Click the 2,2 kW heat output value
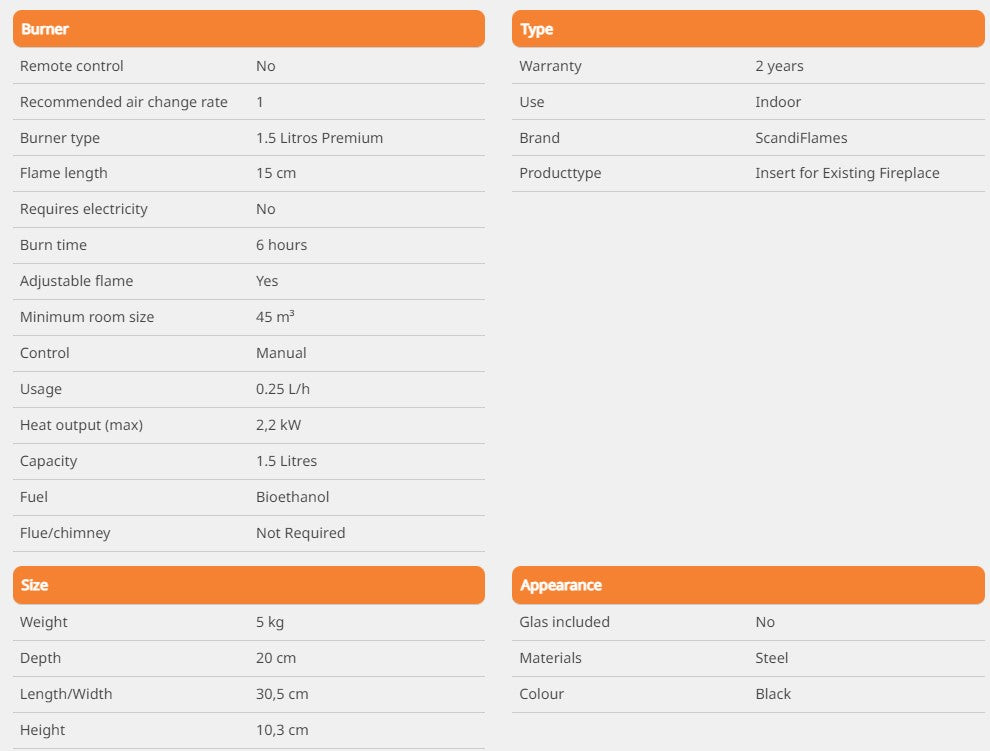 click(x=278, y=425)
